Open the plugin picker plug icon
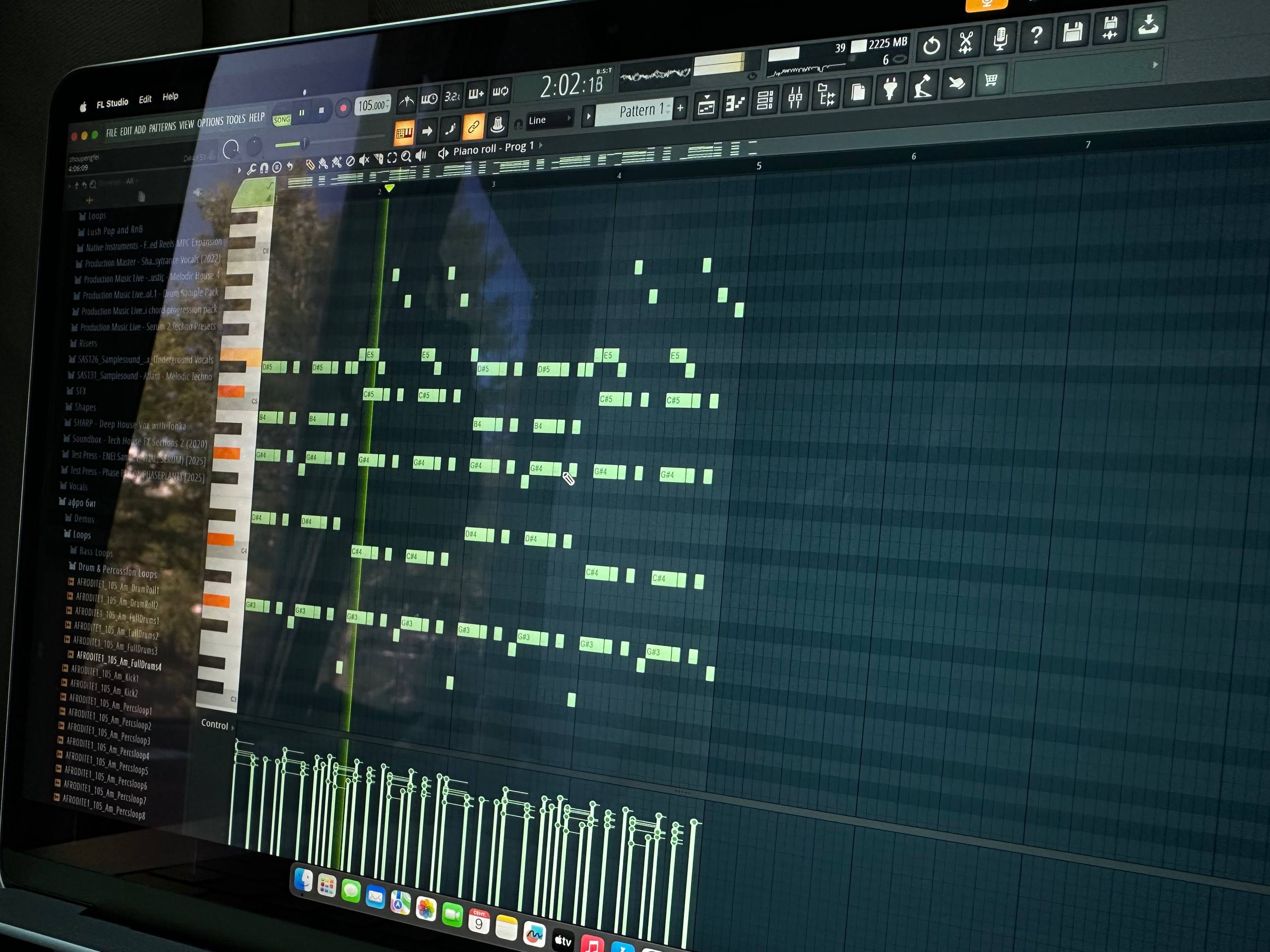 [x=889, y=90]
